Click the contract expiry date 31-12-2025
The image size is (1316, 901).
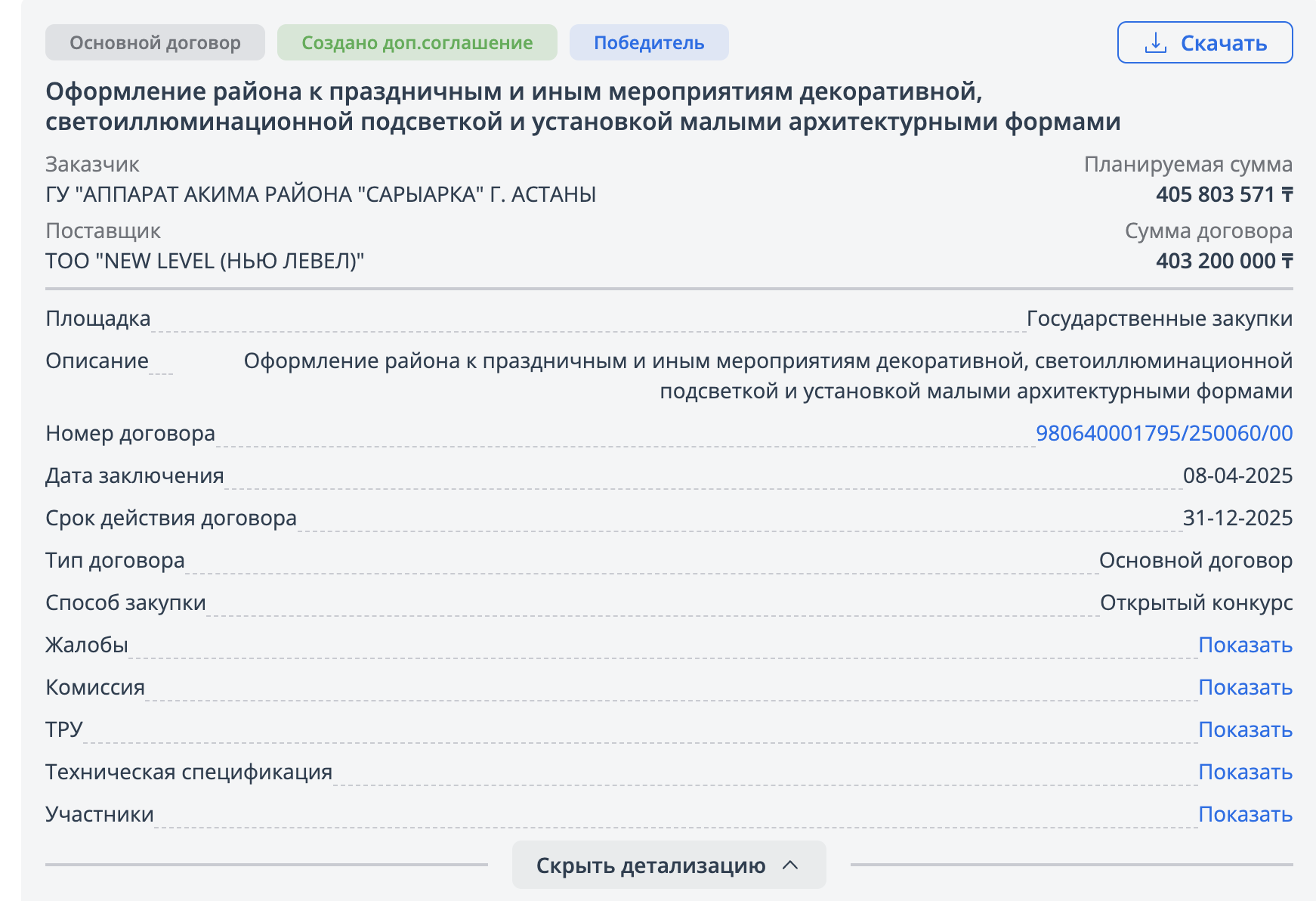pyautogui.click(x=1237, y=518)
